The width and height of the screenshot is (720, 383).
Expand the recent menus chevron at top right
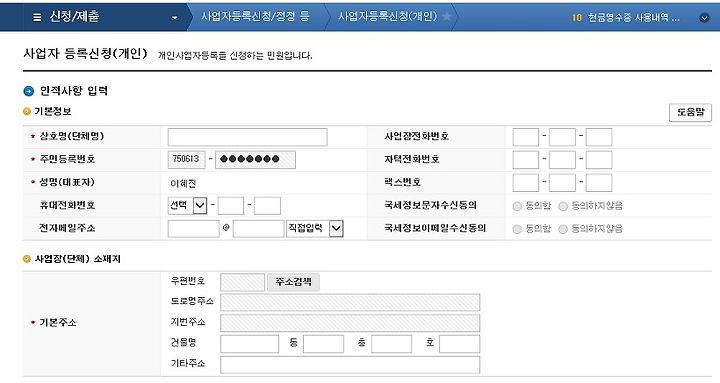click(x=704, y=18)
